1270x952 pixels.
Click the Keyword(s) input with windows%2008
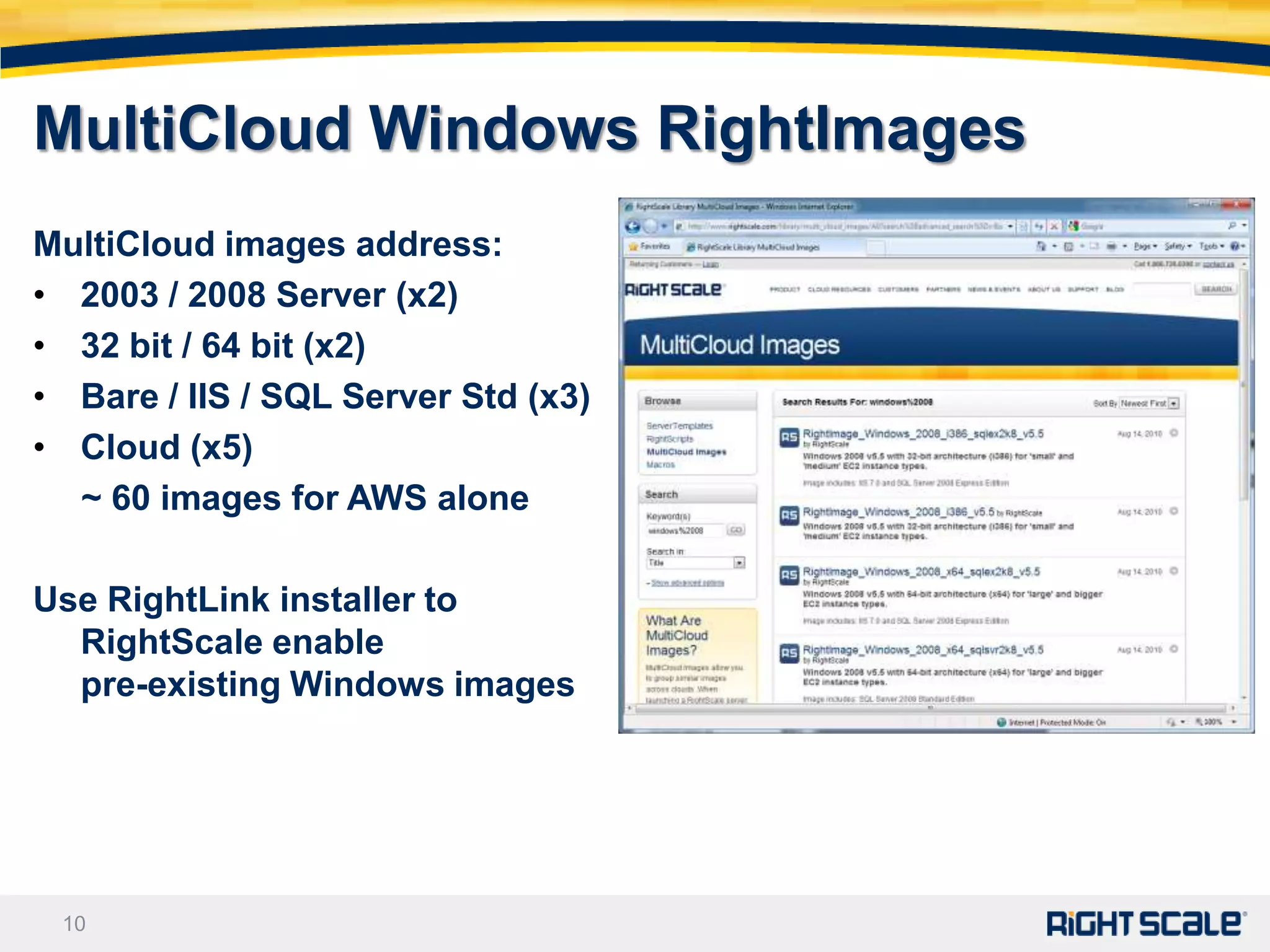tap(685, 531)
